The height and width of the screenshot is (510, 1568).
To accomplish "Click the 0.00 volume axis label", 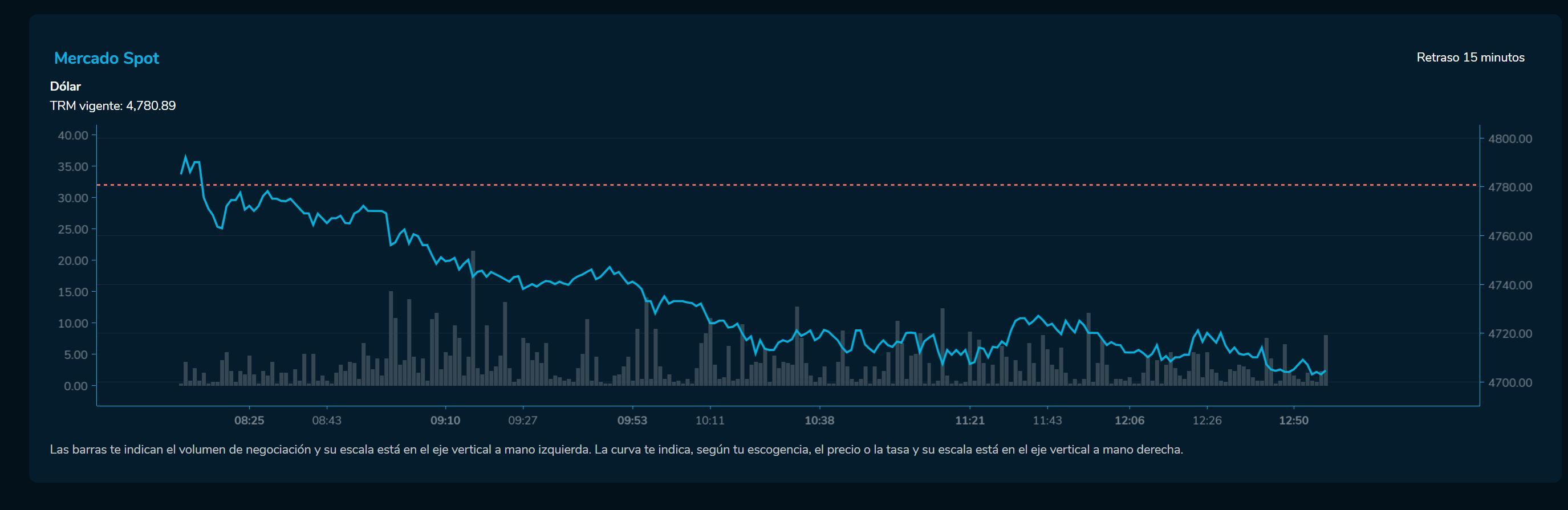I will 76,386.
